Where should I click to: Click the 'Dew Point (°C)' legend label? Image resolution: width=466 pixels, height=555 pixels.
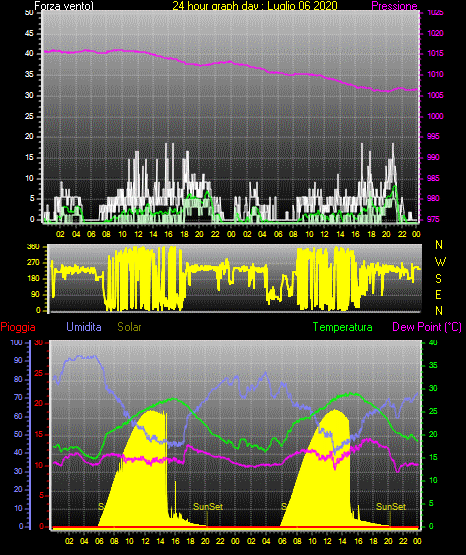point(427,327)
